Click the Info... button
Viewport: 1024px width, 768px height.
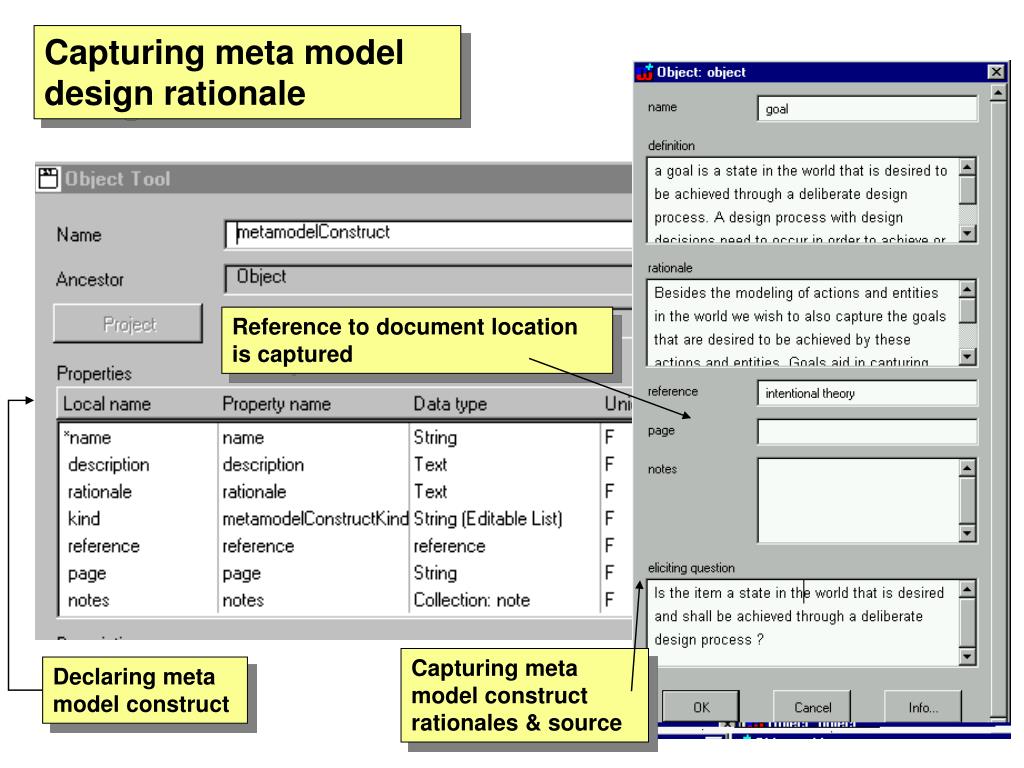(923, 707)
